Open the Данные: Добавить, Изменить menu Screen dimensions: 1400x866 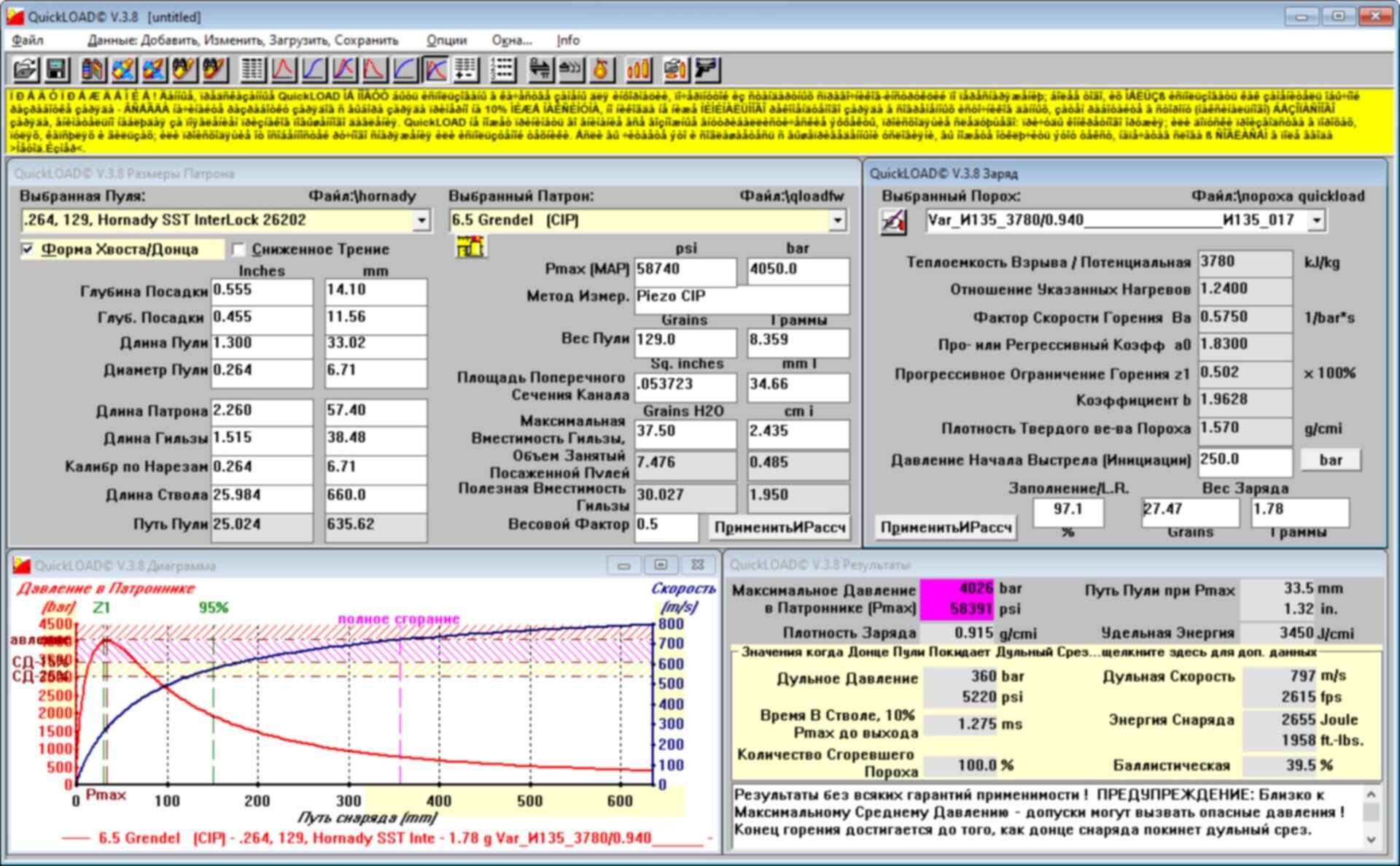pos(243,40)
